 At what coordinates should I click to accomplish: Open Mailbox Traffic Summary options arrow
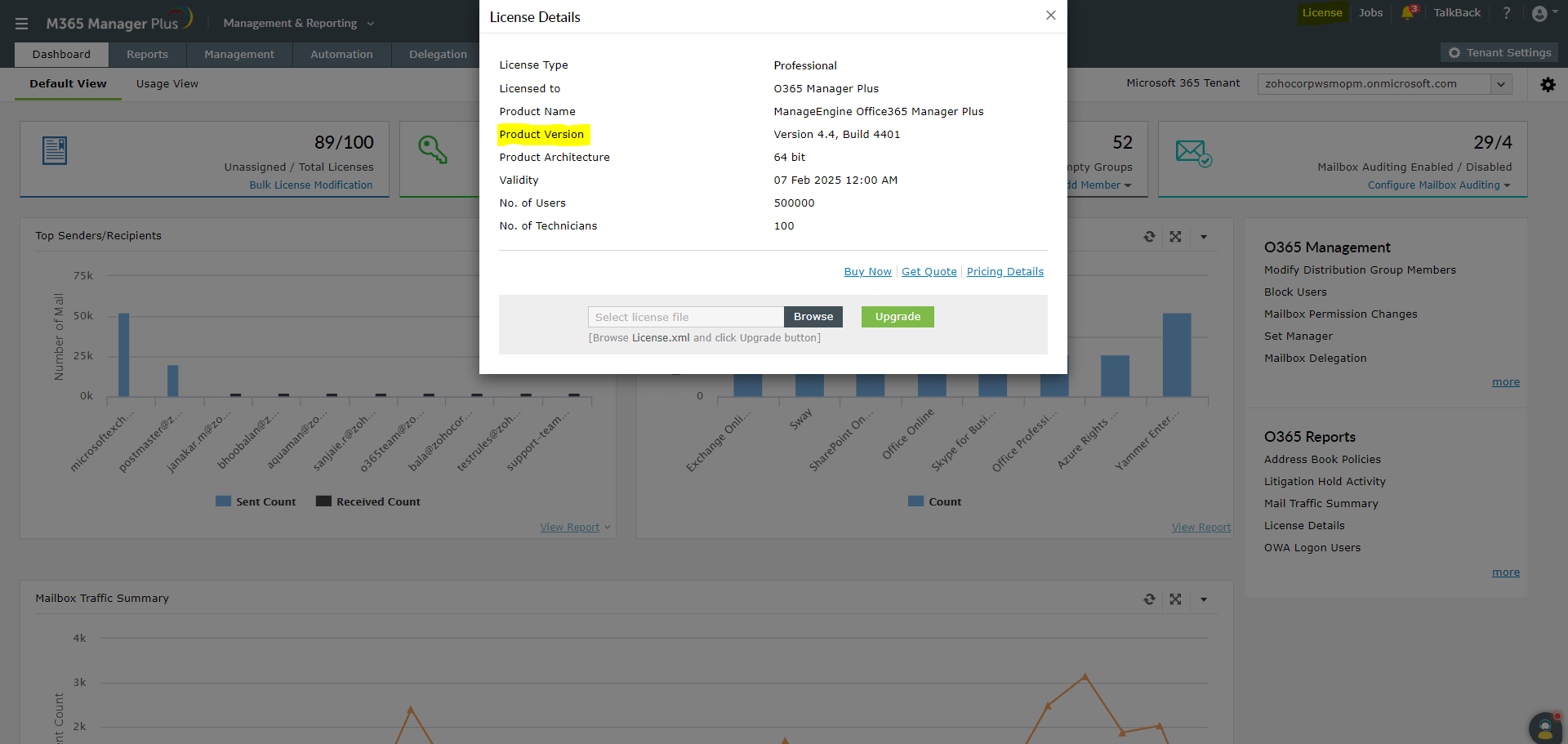1204,599
